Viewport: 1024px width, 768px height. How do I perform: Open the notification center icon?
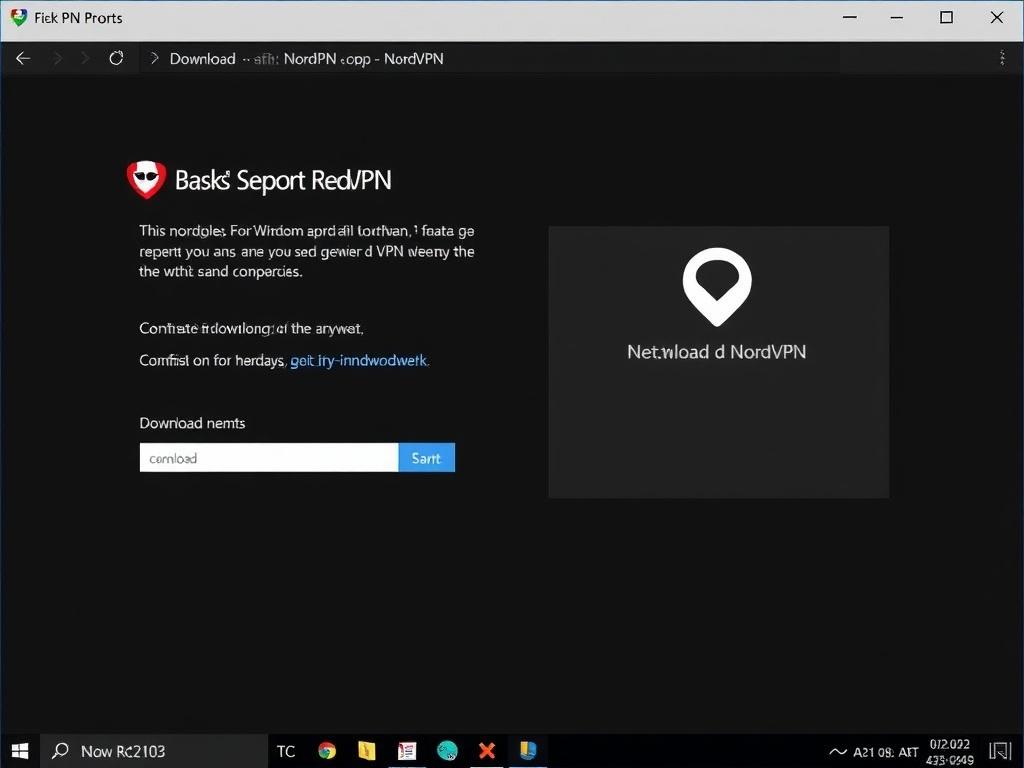coord(1000,752)
